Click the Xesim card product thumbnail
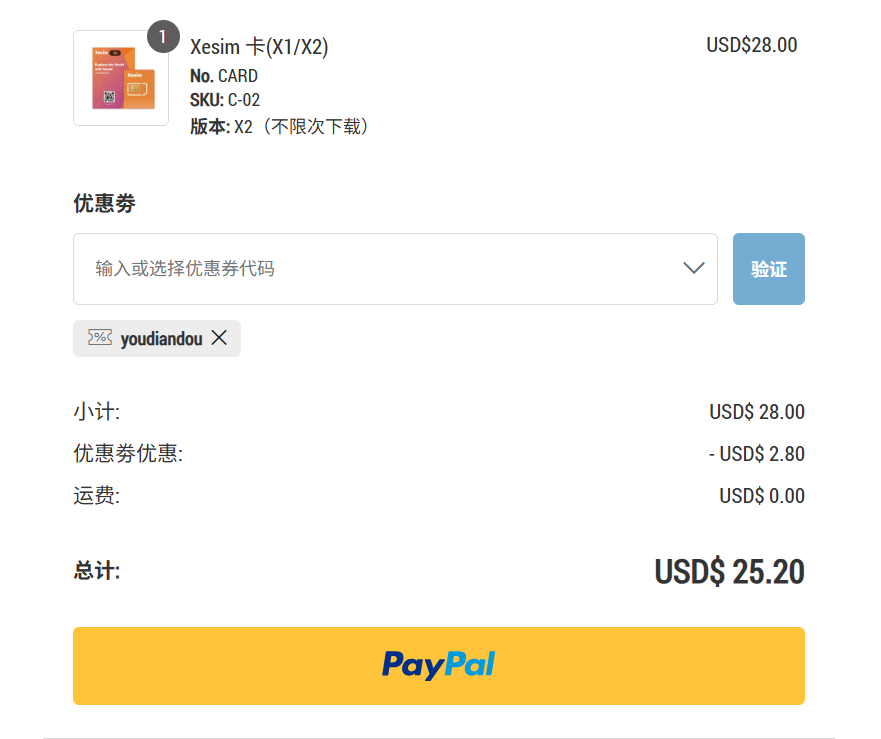The width and height of the screenshot is (881, 739). click(x=121, y=78)
